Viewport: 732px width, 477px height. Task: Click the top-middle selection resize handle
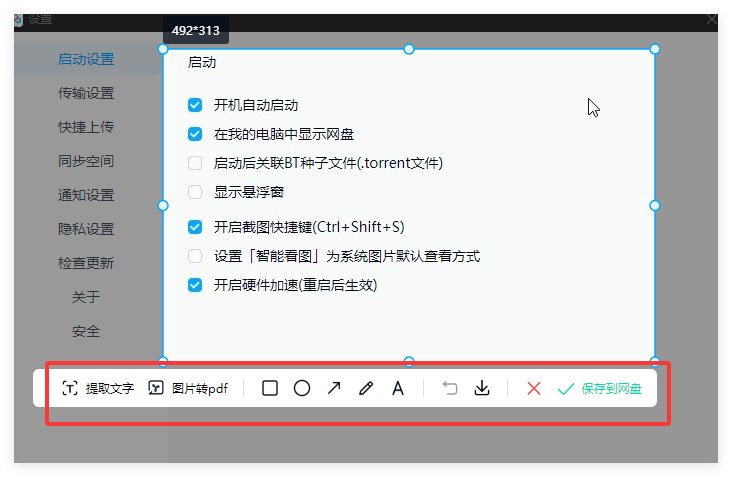[408, 49]
